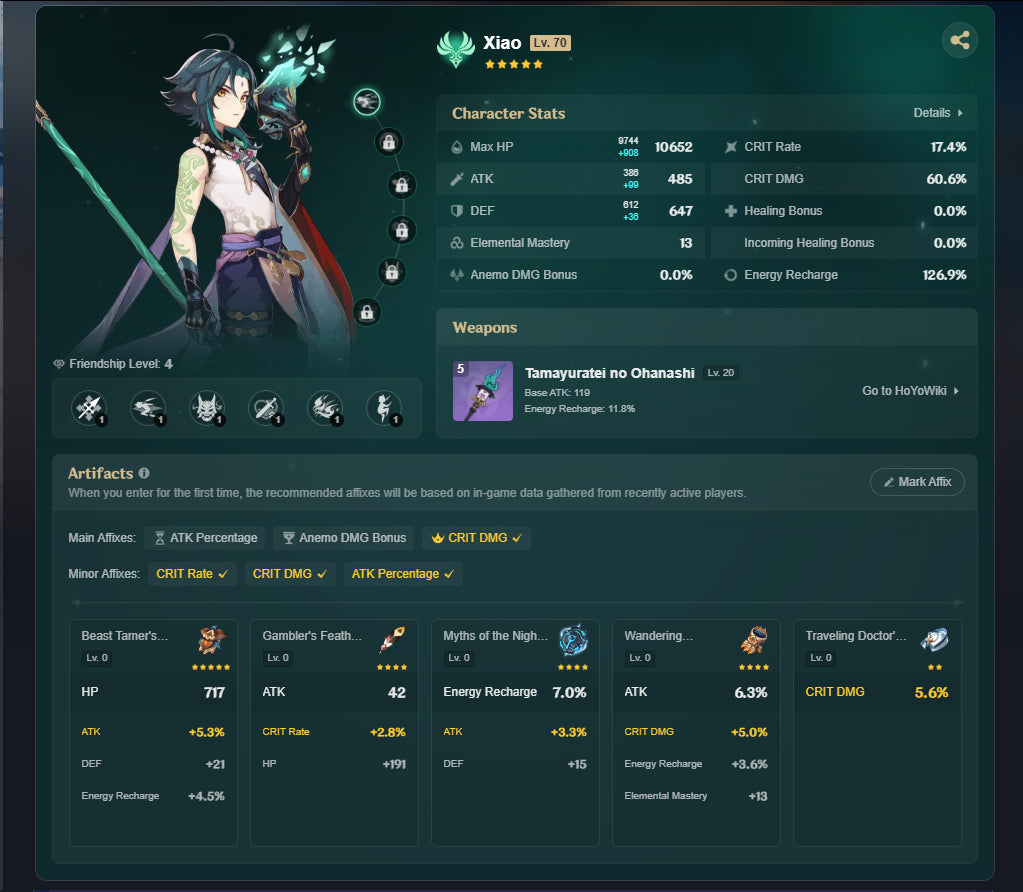
Task: Click the CRIT Rate icon
Action: click(x=731, y=147)
